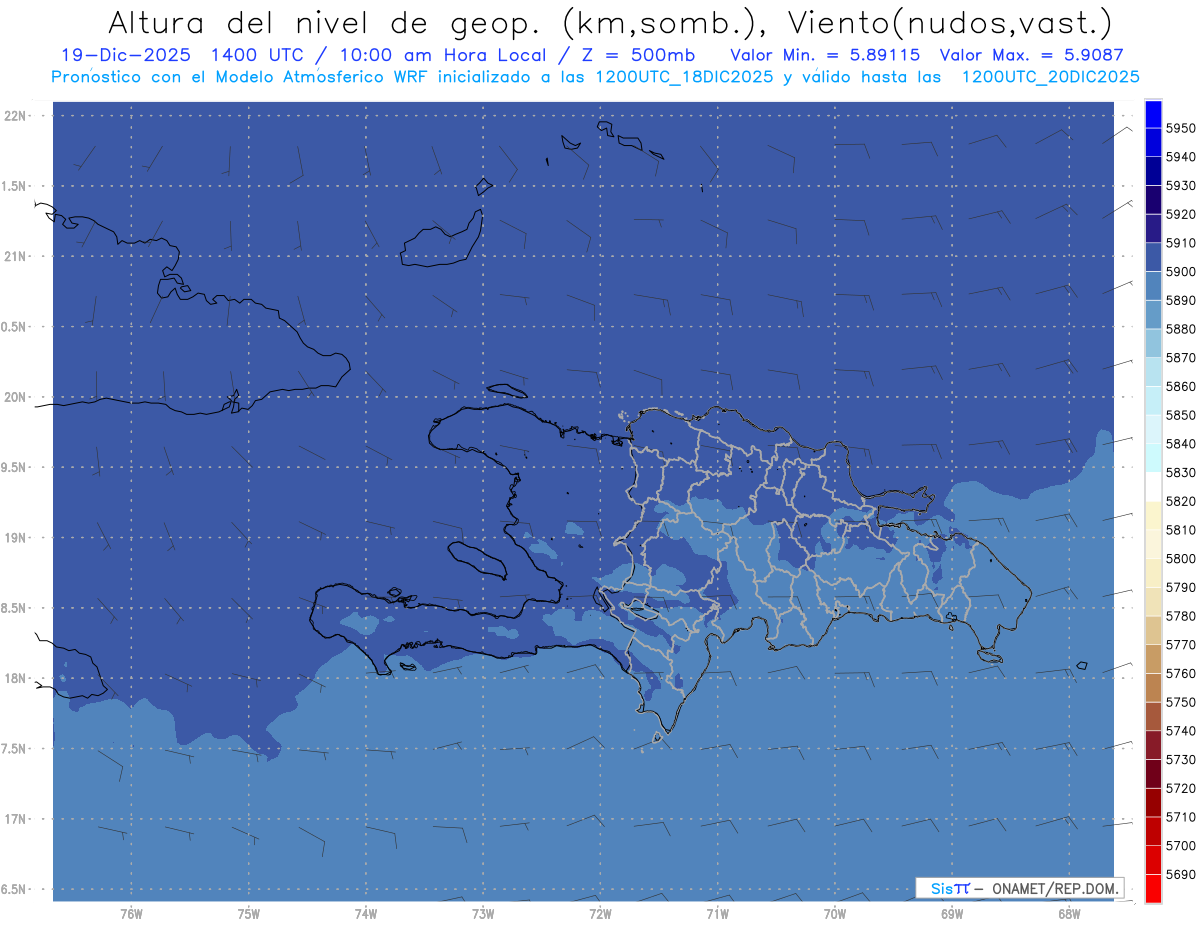Click the '5900' colorbar label
The image size is (1200, 927).
coord(1181,271)
